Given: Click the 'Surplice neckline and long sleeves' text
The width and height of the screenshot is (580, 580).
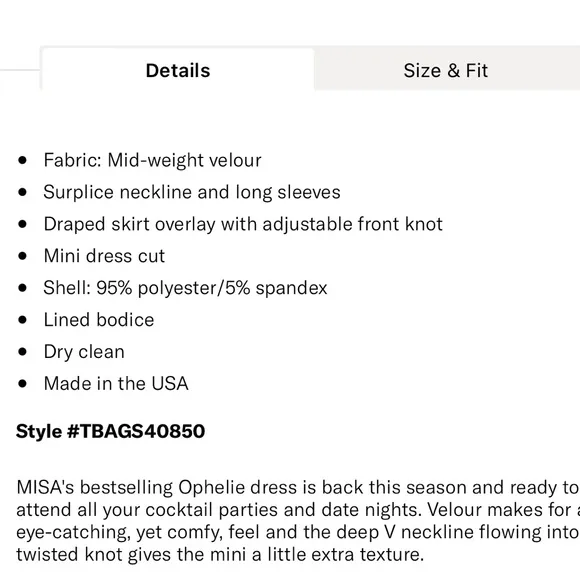Looking at the screenshot, I should point(192,192).
